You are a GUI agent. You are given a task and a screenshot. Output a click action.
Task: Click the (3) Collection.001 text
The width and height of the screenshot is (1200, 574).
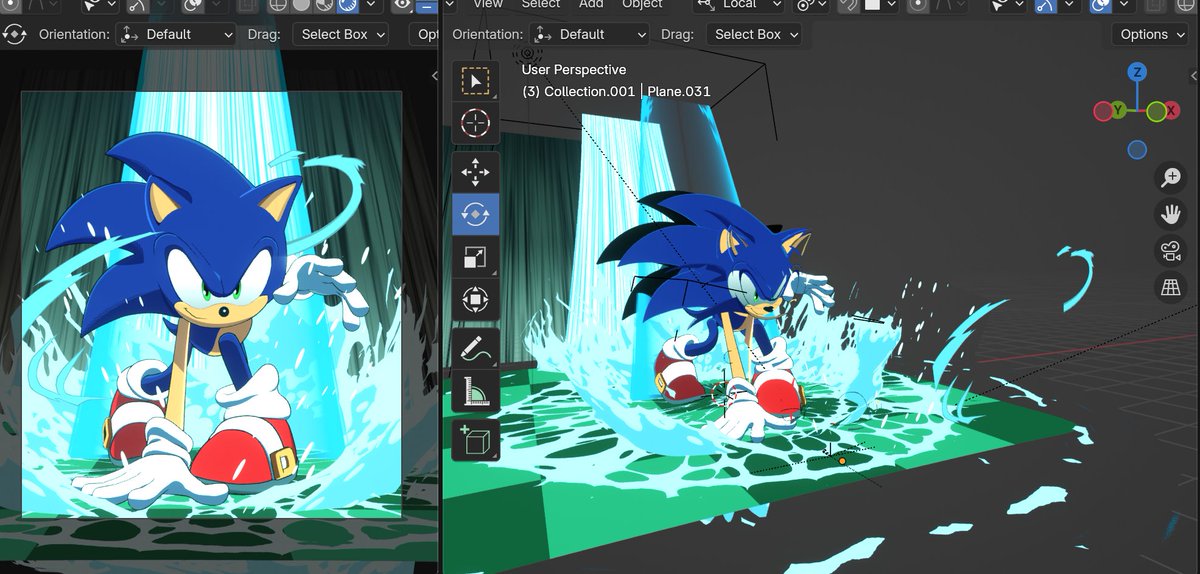(579, 91)
